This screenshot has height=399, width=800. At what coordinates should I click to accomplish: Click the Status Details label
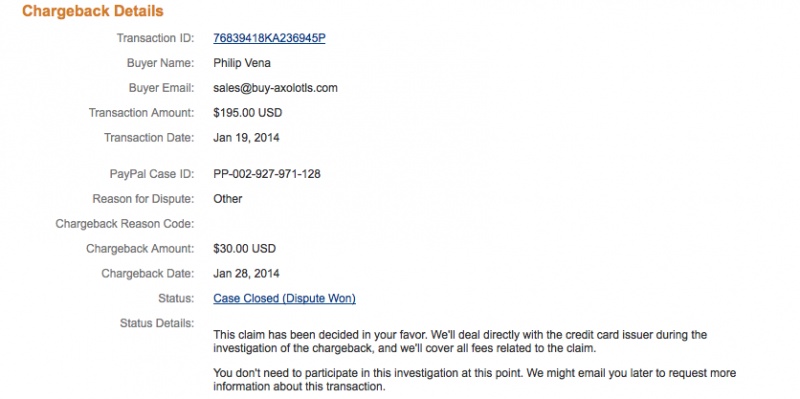point(157,323)
